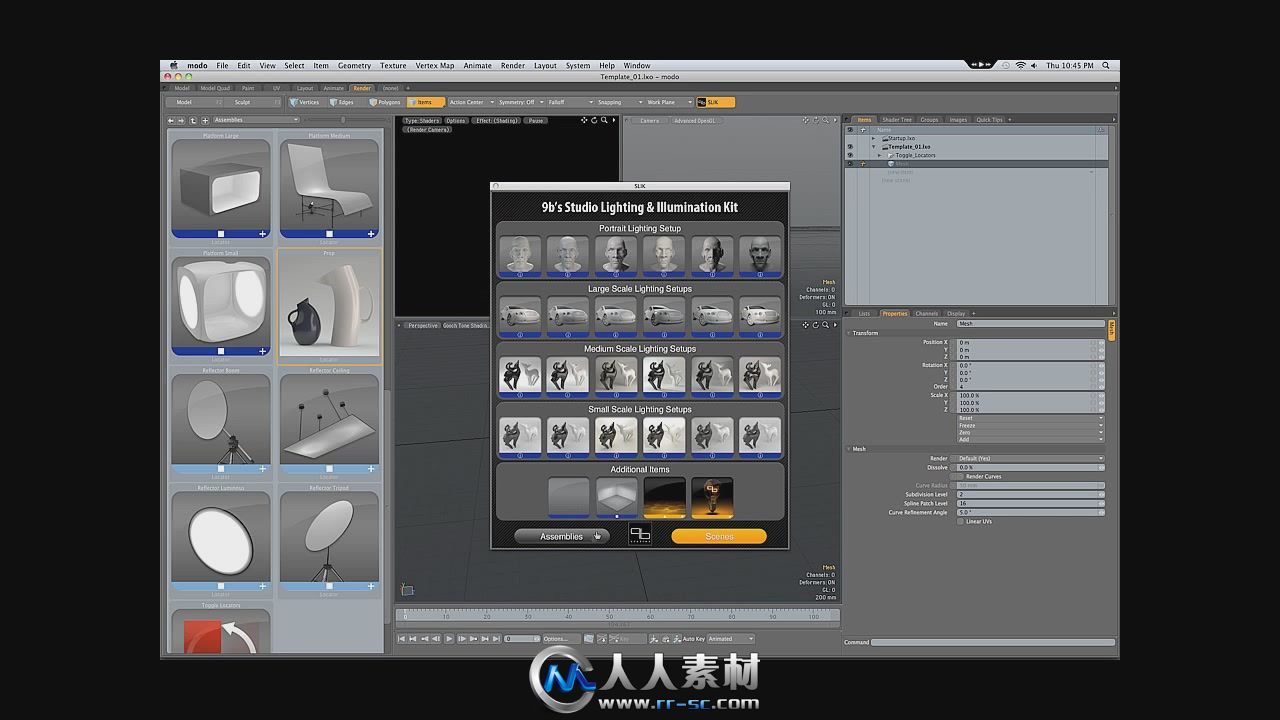Click the Name field containing Mesh
Image resolution: width=1280 pixels, height=720 pixels.
coord(1030,324)
